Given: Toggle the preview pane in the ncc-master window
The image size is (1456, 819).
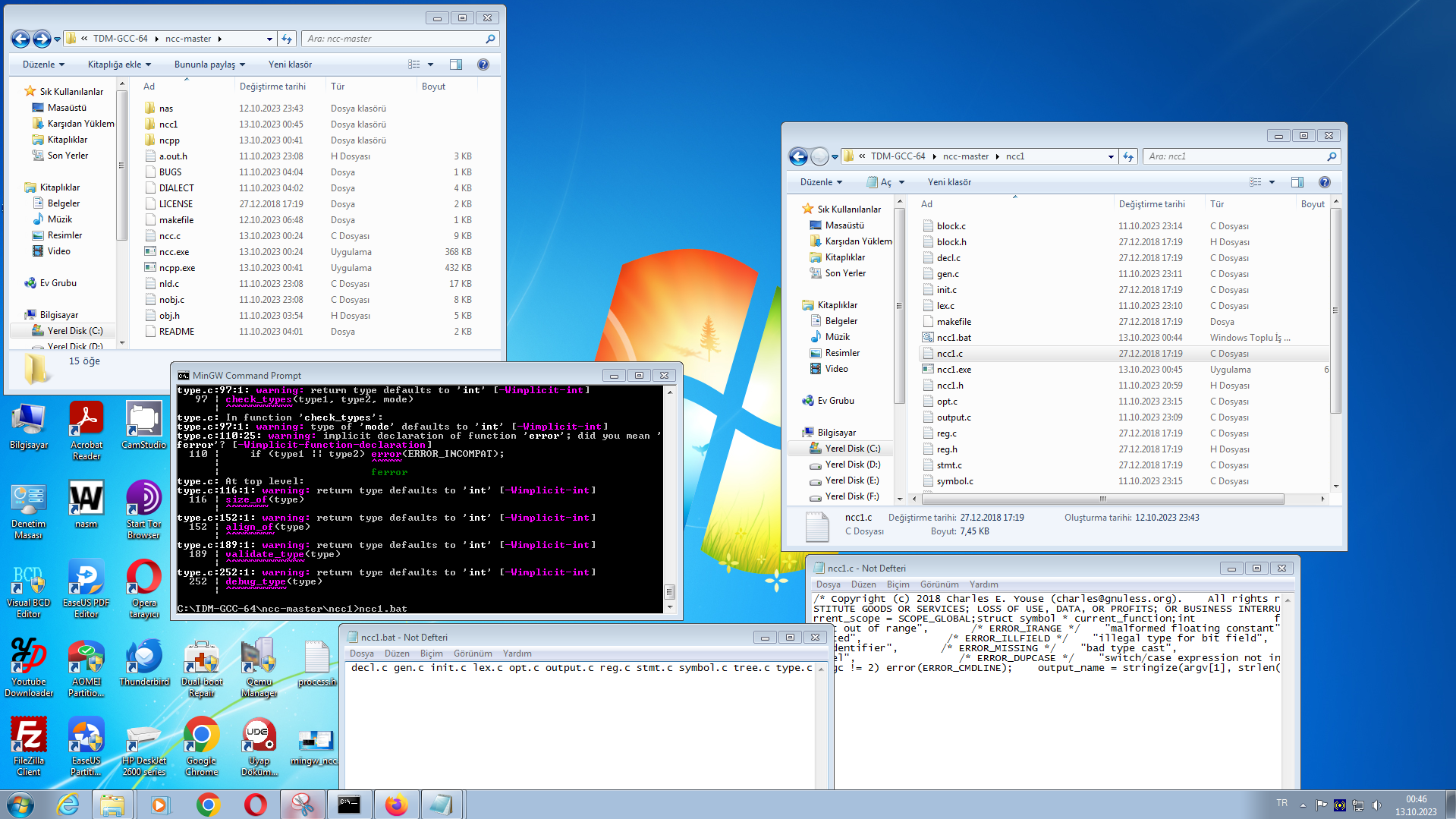Looking at the screenshot, I should [455, 65].
